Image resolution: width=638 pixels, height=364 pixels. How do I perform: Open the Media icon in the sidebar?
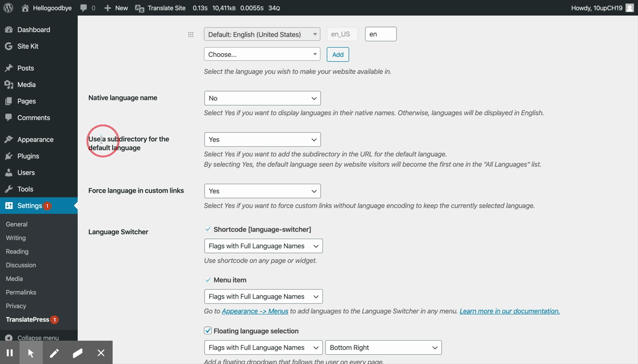pyautogui.click(x=9, y=85)
